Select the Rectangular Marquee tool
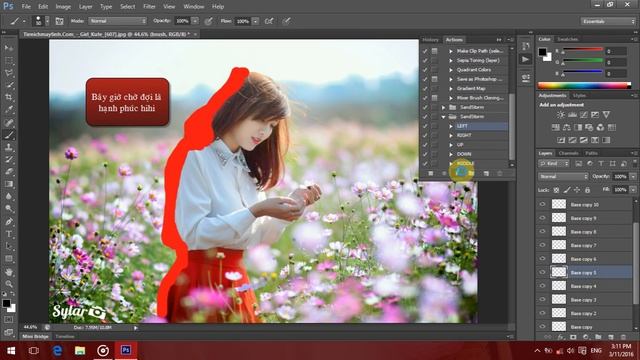 [x=9, y=61]
